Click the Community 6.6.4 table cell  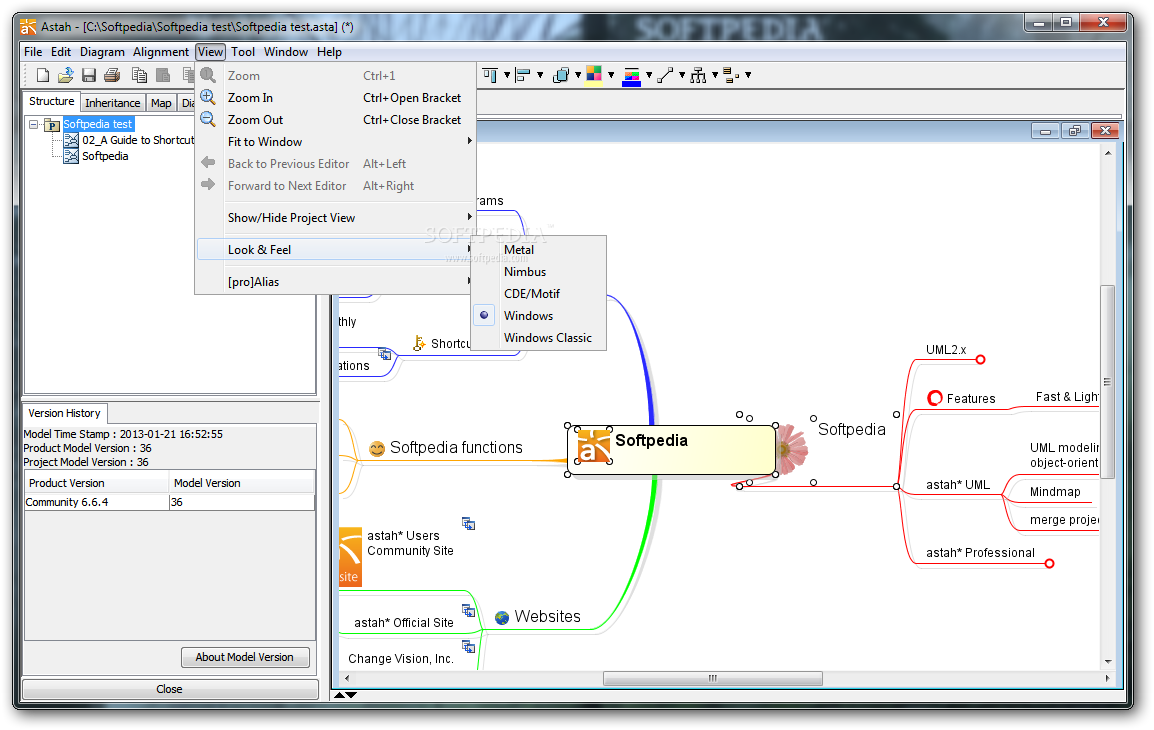(96, 502)
